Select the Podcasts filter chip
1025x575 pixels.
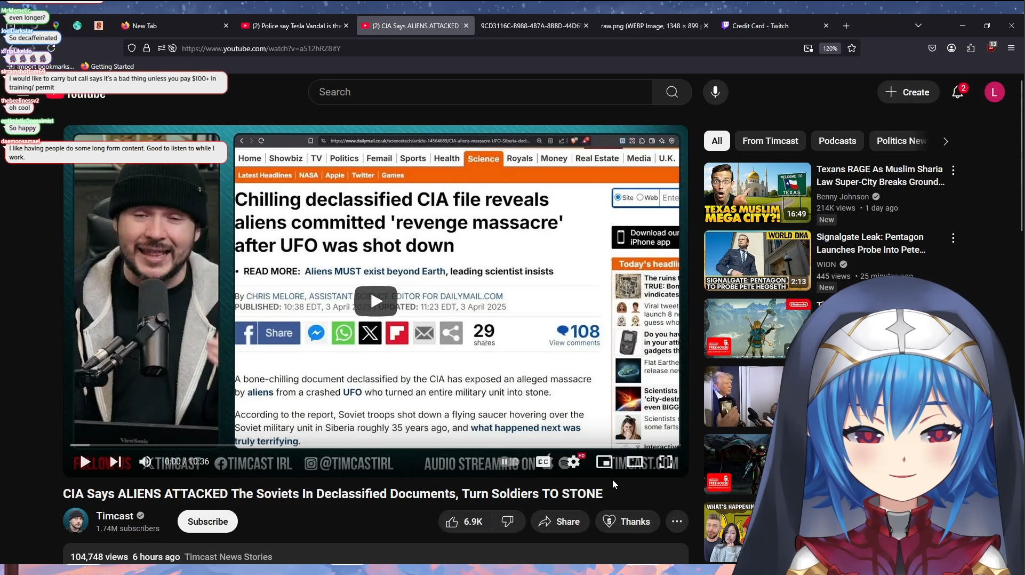(x=837, y=141)
